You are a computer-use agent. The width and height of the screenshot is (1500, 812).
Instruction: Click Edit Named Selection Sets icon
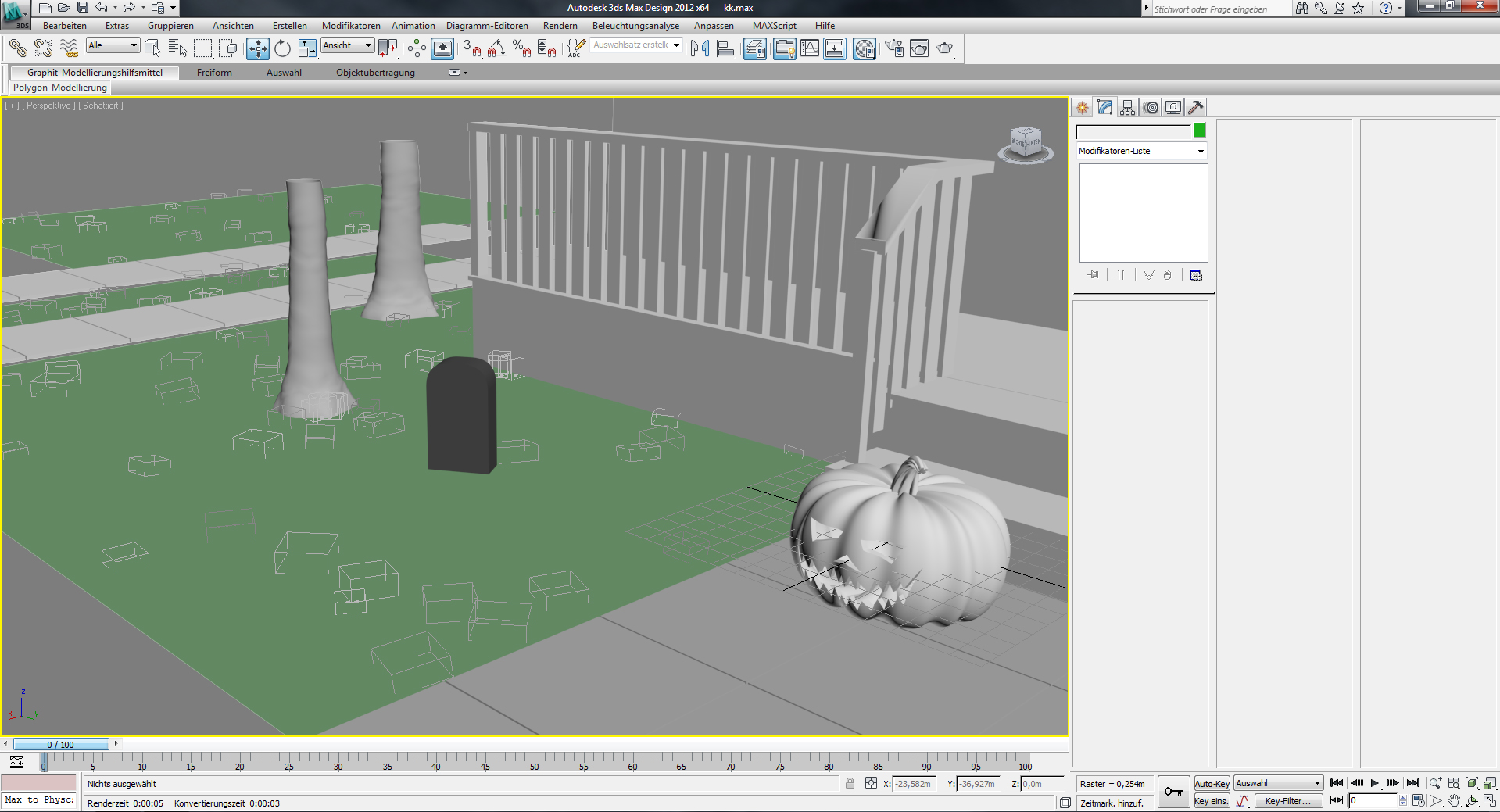click(x=576, y=48)
